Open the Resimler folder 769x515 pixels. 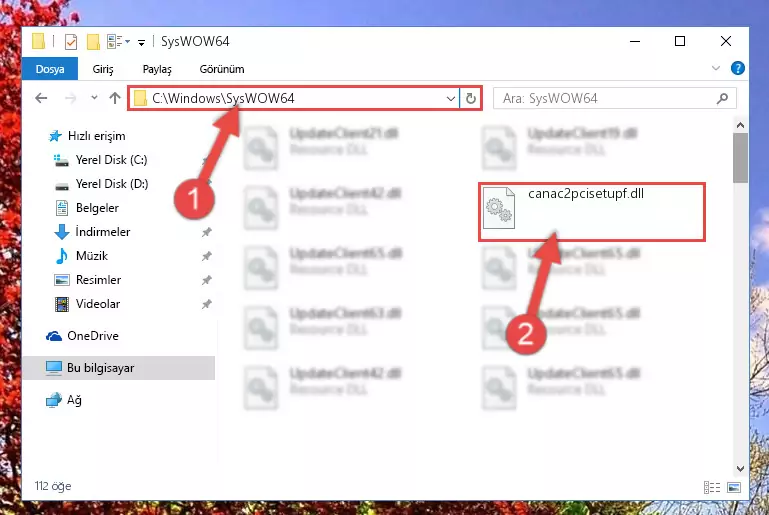pyautogui.click(x=98, y=280)
